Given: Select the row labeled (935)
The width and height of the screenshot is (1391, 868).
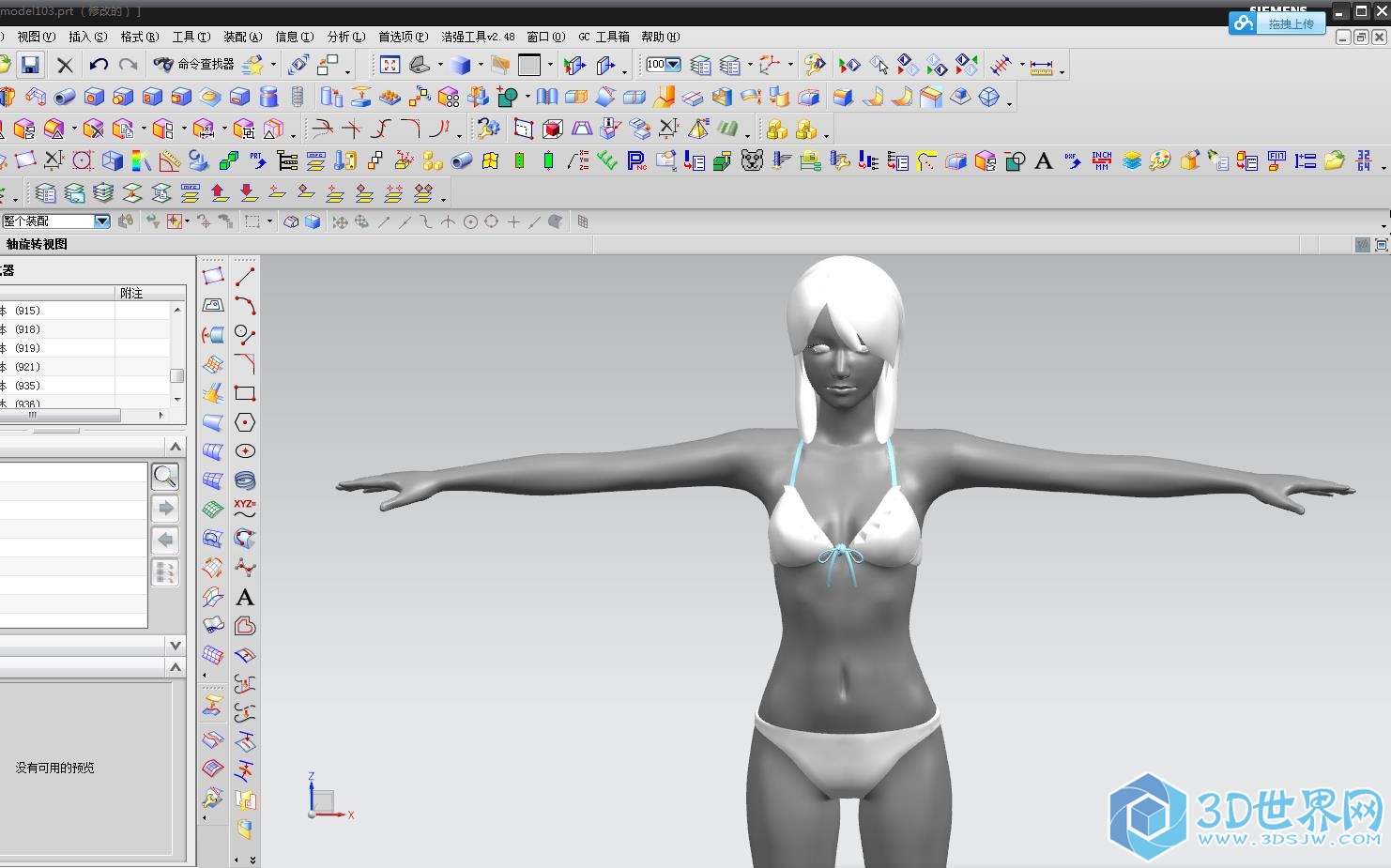Looking at the screenshot, I should tap(84, 386).
